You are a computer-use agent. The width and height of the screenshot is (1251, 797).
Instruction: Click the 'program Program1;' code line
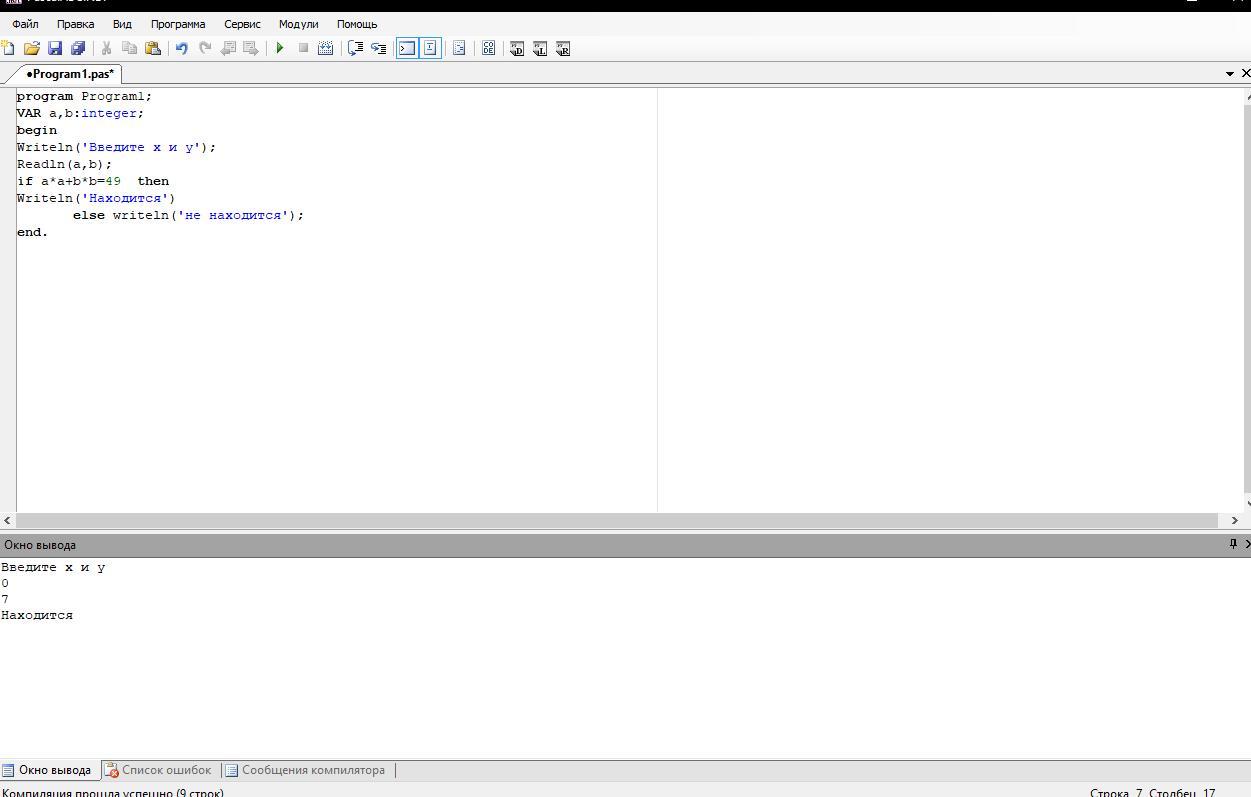(85, 96)
